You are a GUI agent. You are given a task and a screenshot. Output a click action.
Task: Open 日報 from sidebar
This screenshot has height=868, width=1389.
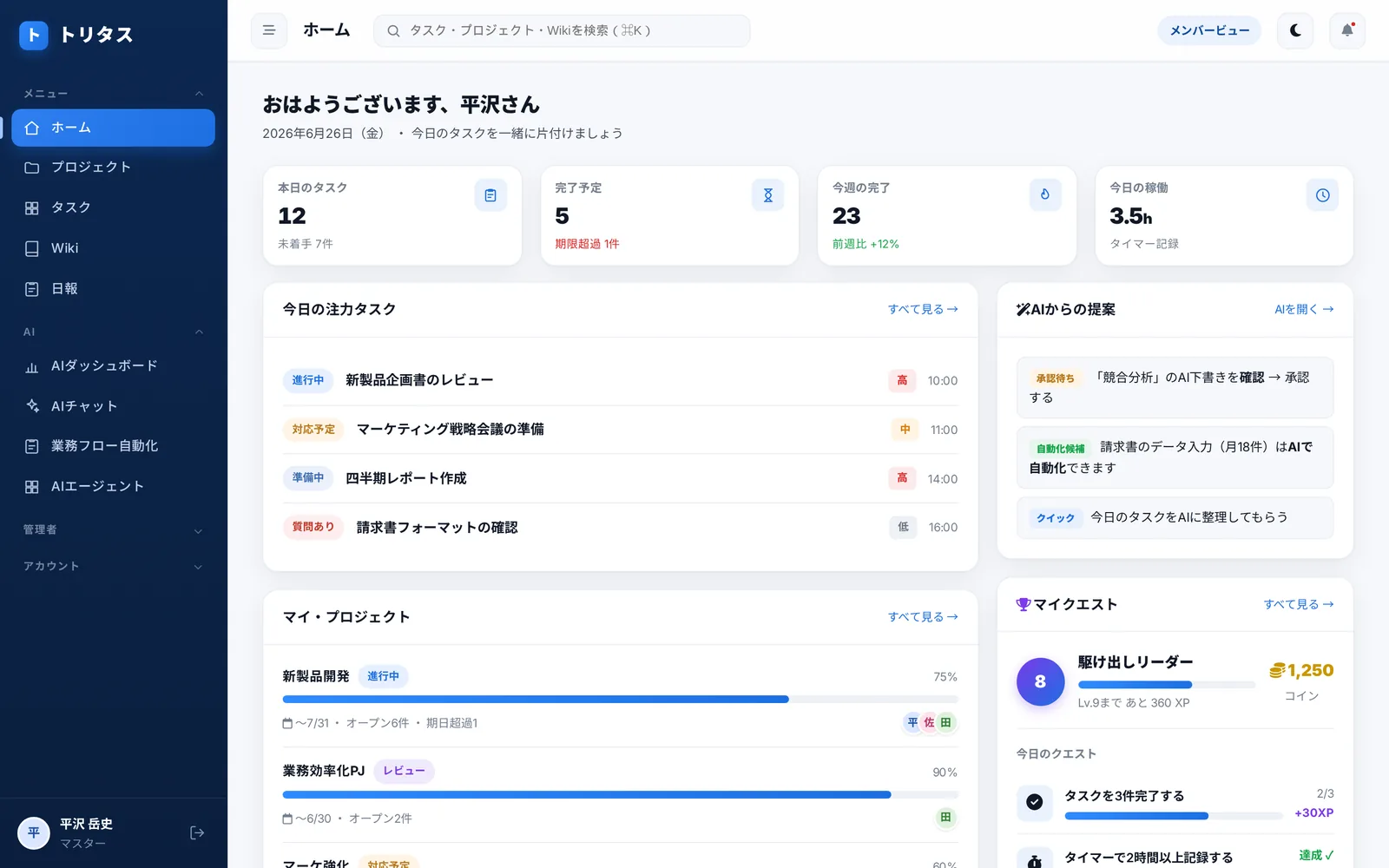(114, 289)
